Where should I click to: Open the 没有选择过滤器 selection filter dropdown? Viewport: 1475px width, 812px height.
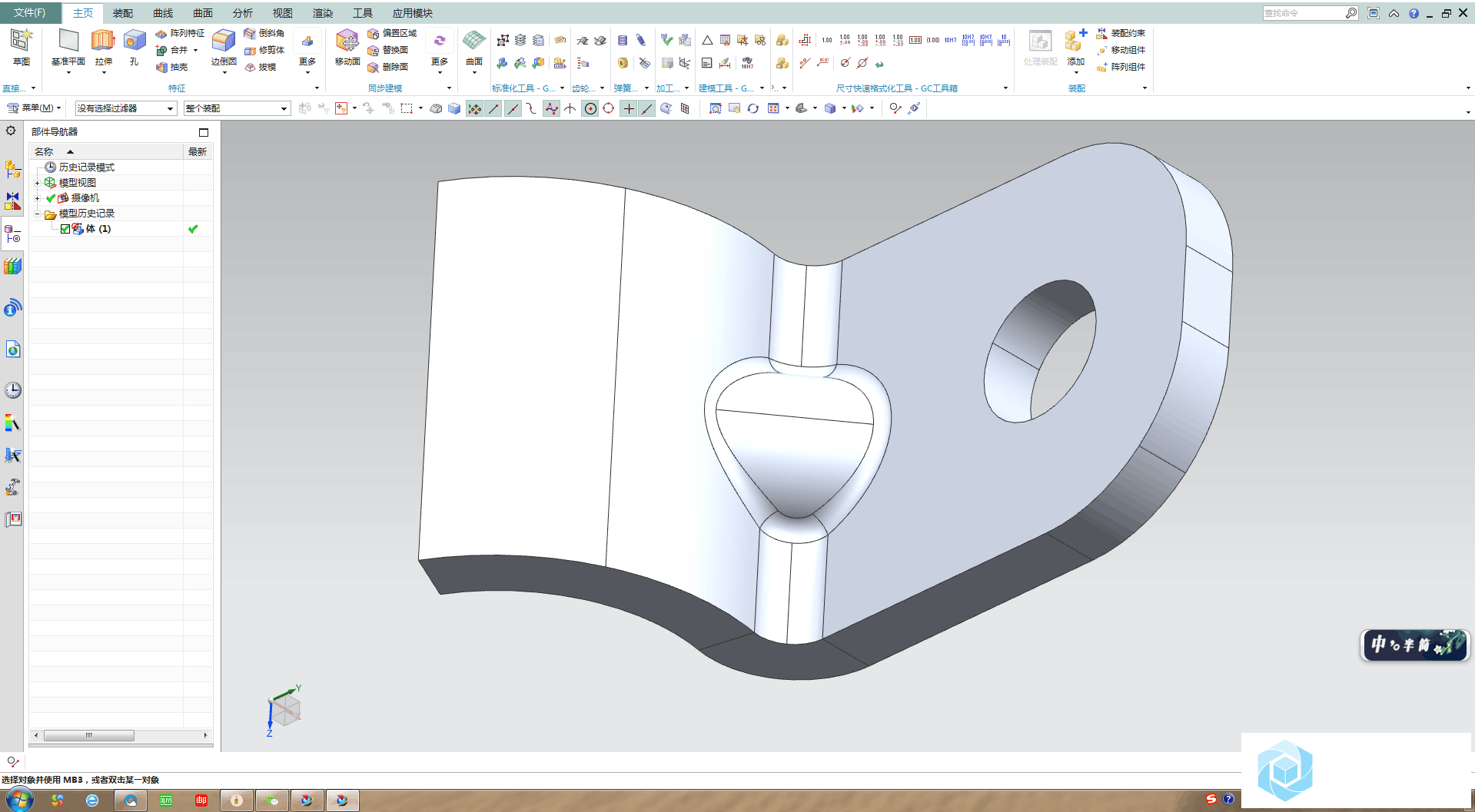pos(126,108)
